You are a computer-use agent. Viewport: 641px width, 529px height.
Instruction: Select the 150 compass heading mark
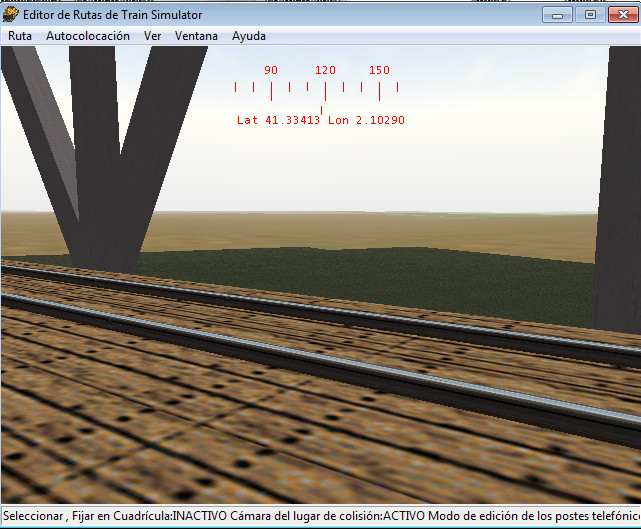click(379, 71)
